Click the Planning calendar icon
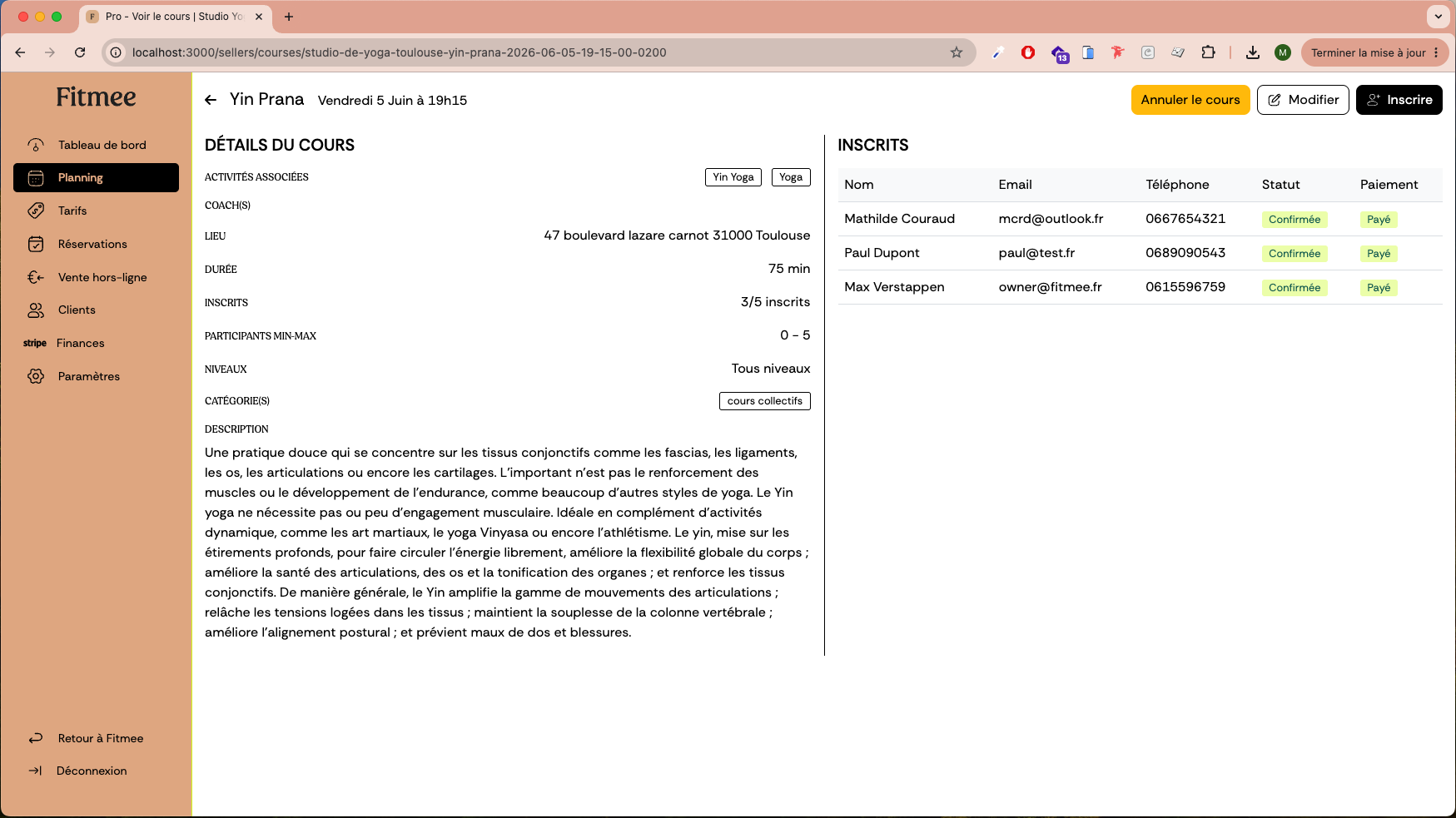 [x=36, y=178]
